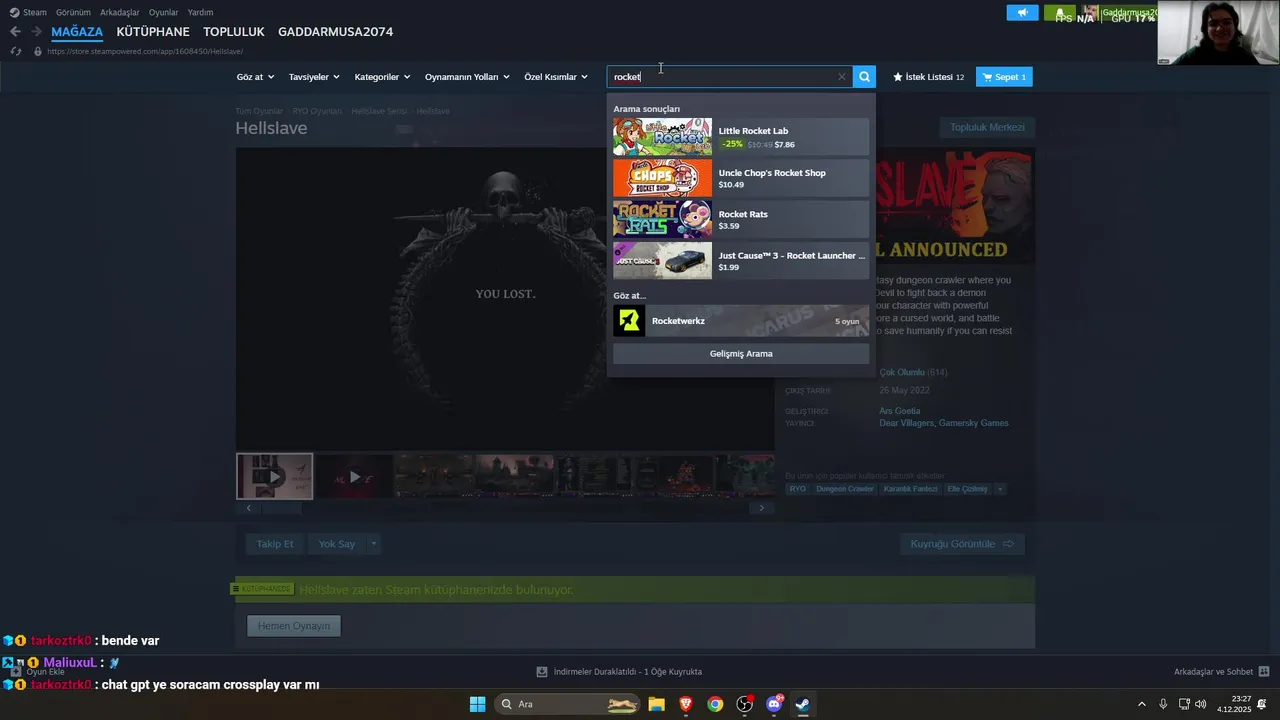Show hidden system tray icons chevron
The height and width of the screenshot is (720, 1280).
[1142, 704]
